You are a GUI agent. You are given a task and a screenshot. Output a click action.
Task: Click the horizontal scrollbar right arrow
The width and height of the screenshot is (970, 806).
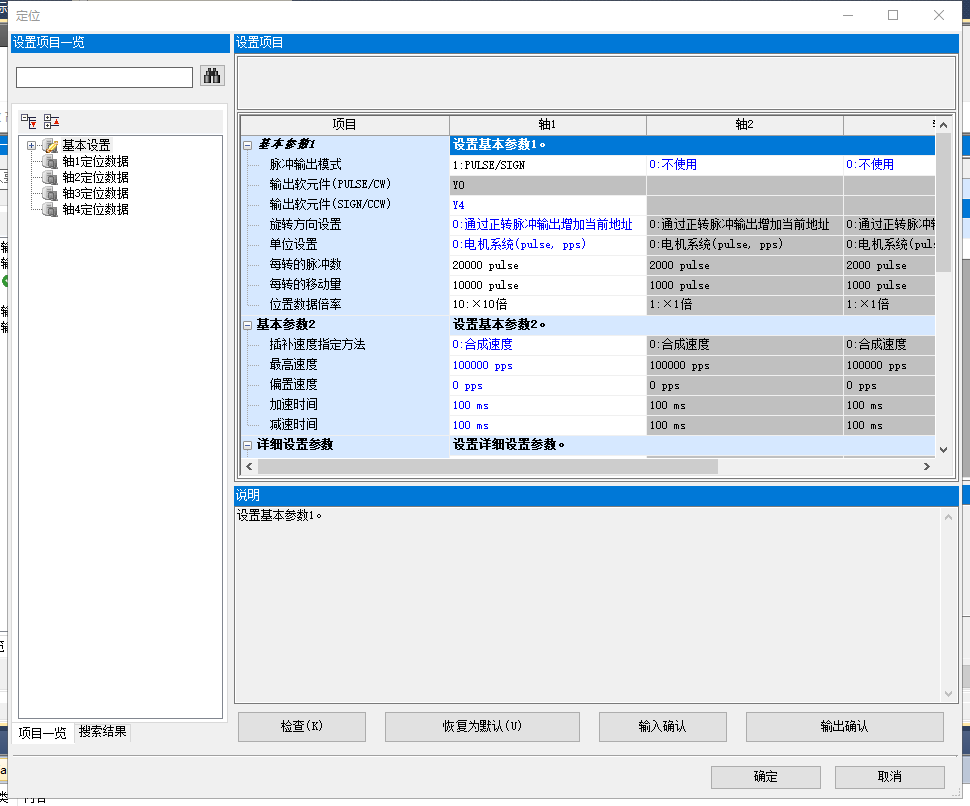click(x=926, y=466)
